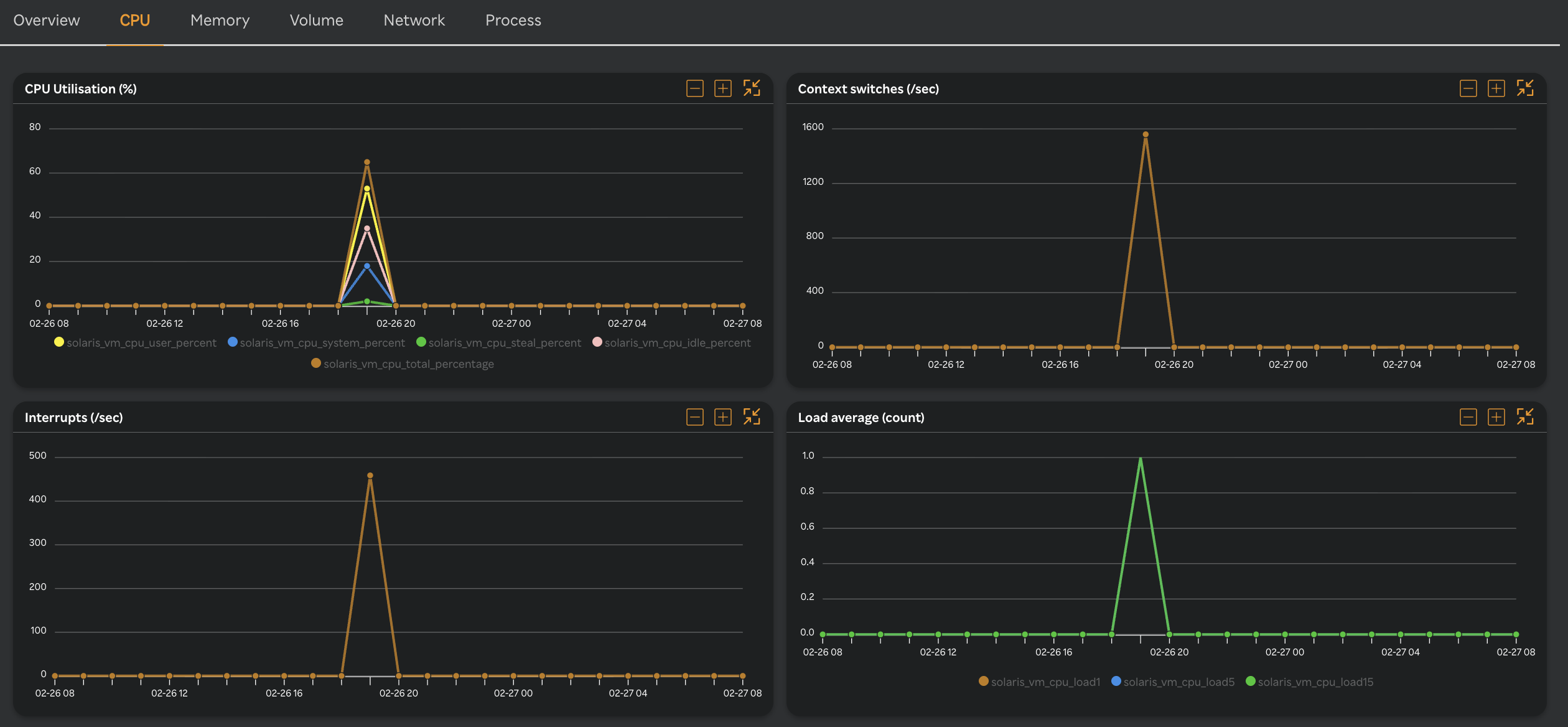Zoom in on the Load average chart

pos(1496,417)
